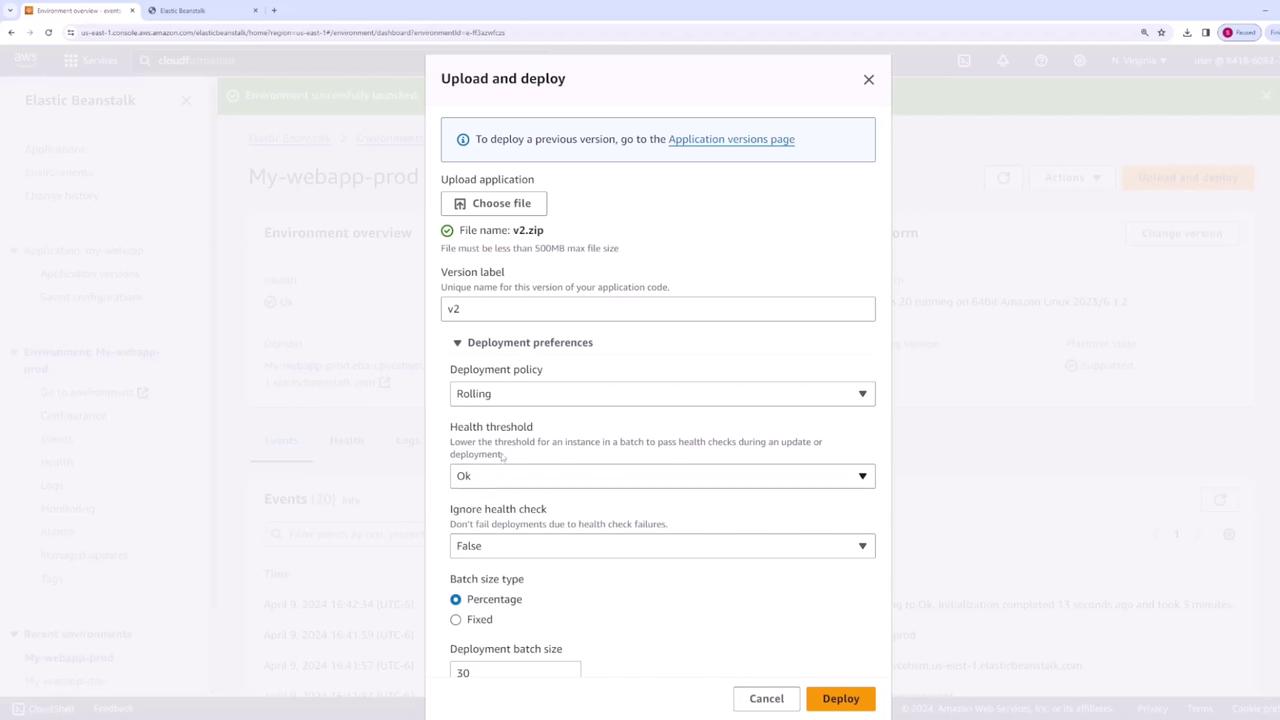Cancel the upload dialog
This screenshot has height=720, width=1280.
click(x=766, y=698)
